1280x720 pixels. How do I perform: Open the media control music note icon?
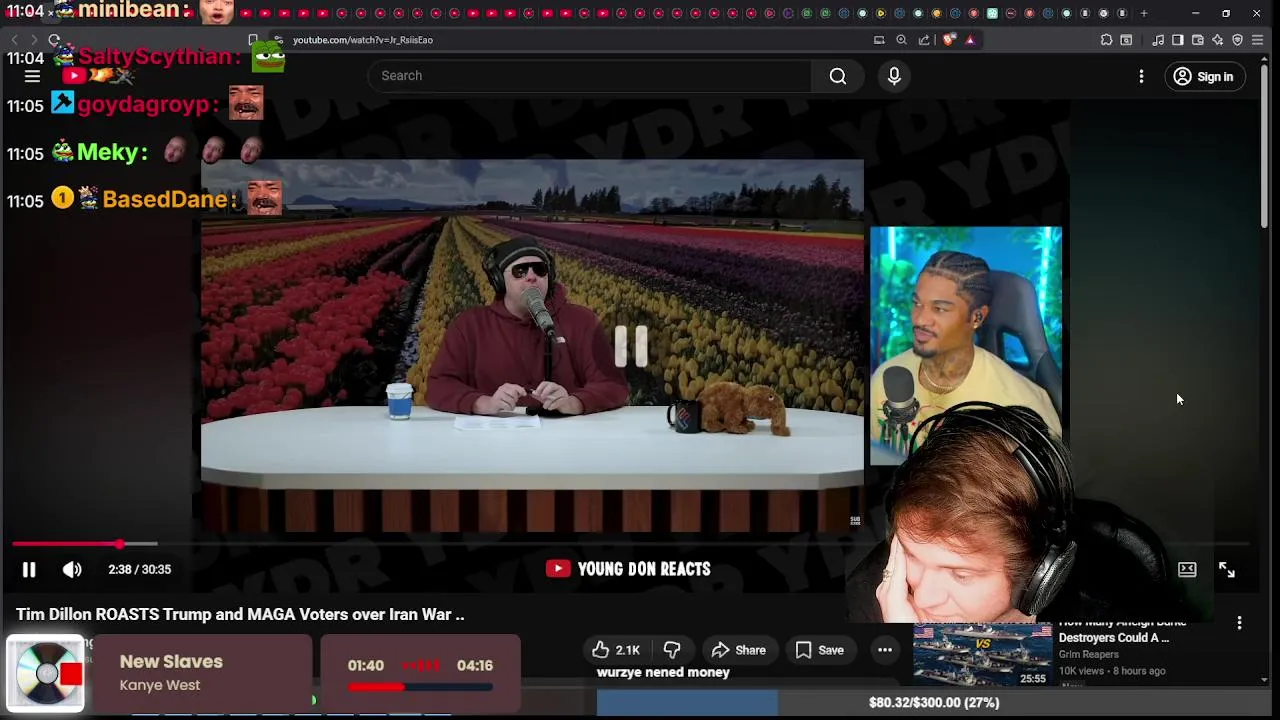tap(1158, 40)
